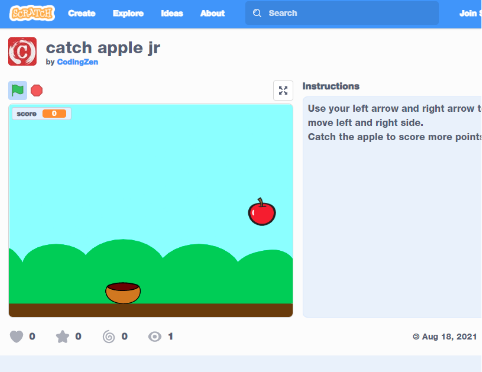The height and width of the screenshot is (372, 482).
Task: Click the Join link
Action: tap(470, 13)
